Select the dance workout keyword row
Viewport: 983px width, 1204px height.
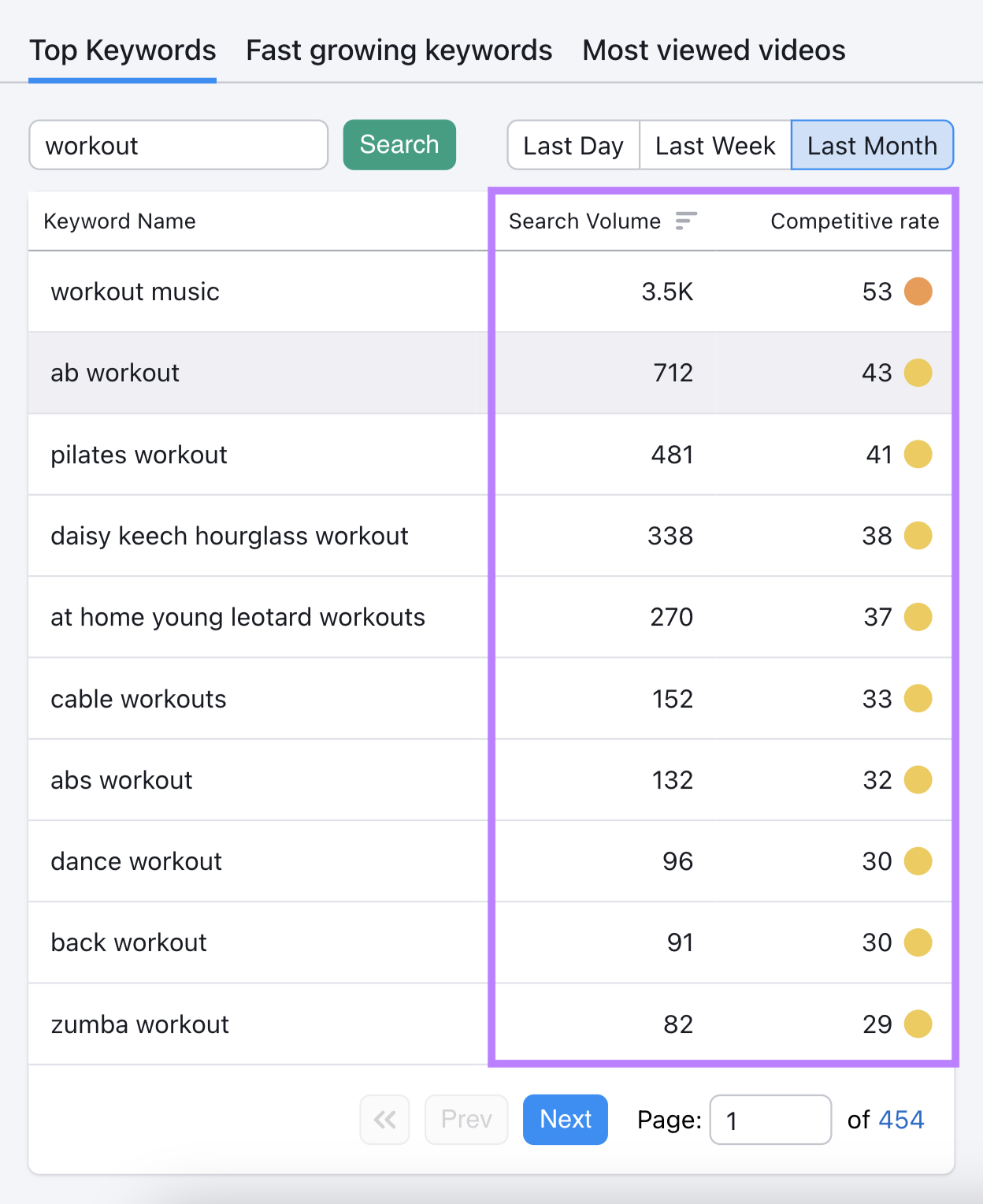pos(135,861)
